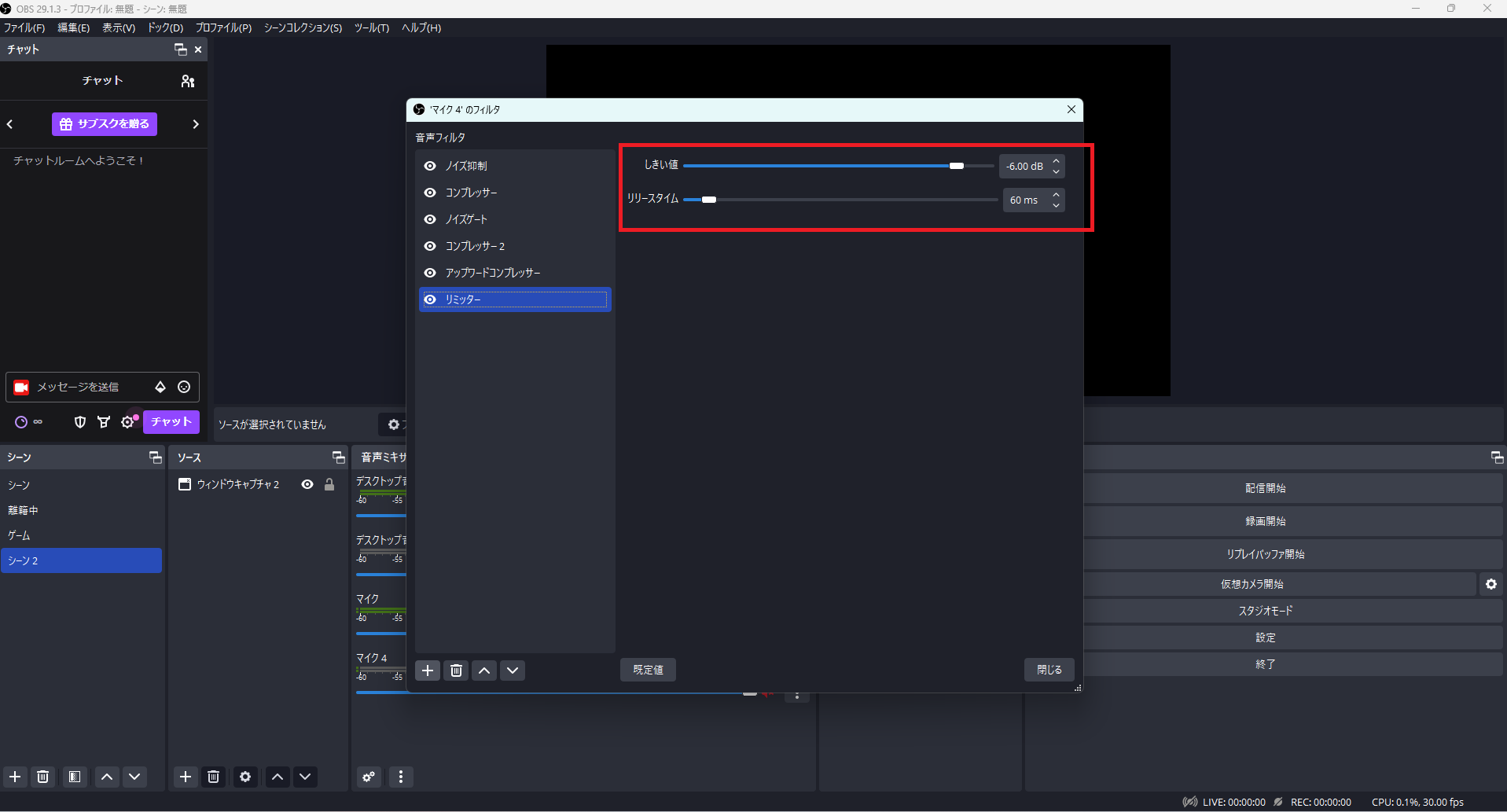Adjust the しきい値 threshold slider
Screen dimensions: 1507x812
(x=838, y=166)
